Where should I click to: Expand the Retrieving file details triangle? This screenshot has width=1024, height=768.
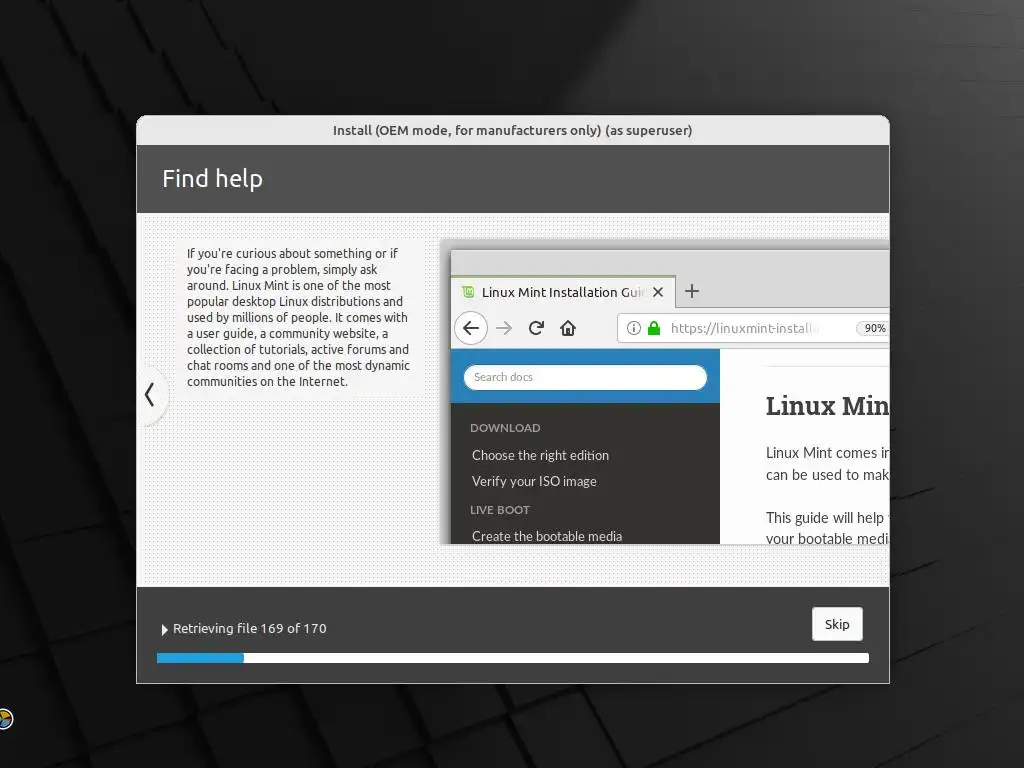(165, 630)
